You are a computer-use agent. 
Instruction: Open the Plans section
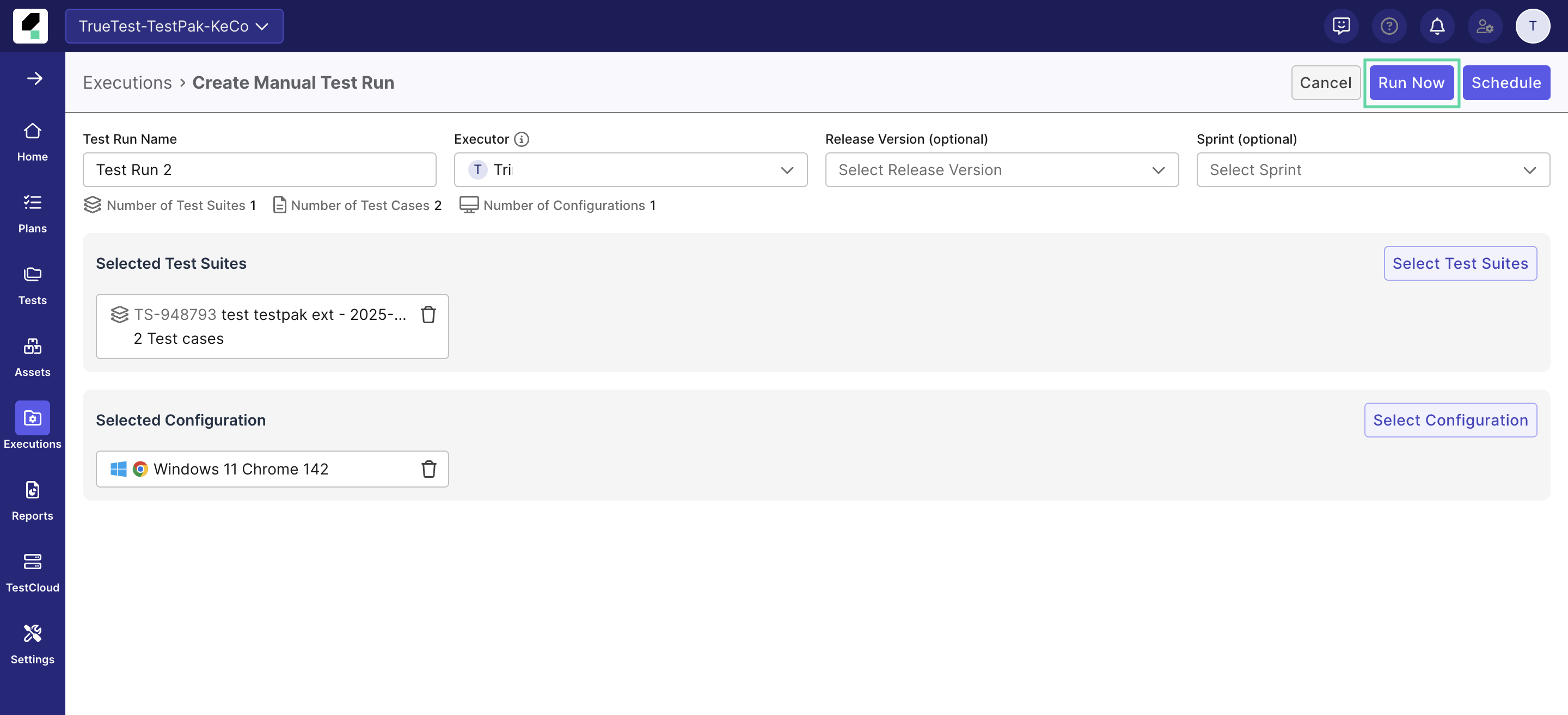[x=32, y=214]
